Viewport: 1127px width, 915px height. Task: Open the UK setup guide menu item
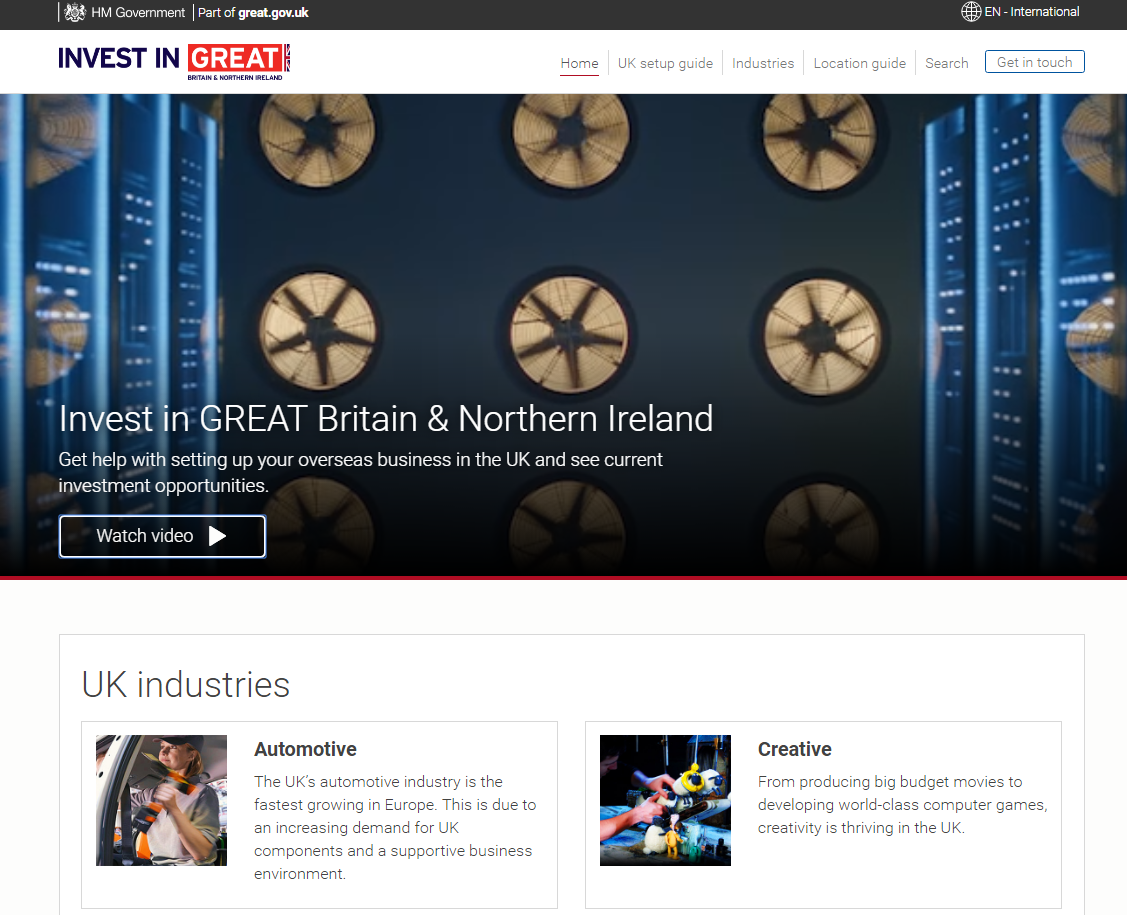(x=665, y=63)
